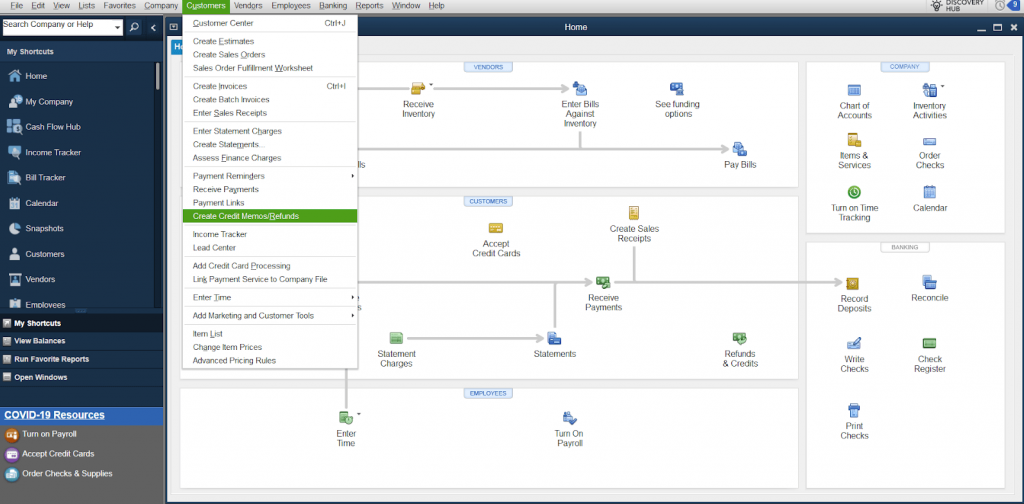Screen dimensions: 1024x504
Task: Open Write Checks icon
Action: 854,343
